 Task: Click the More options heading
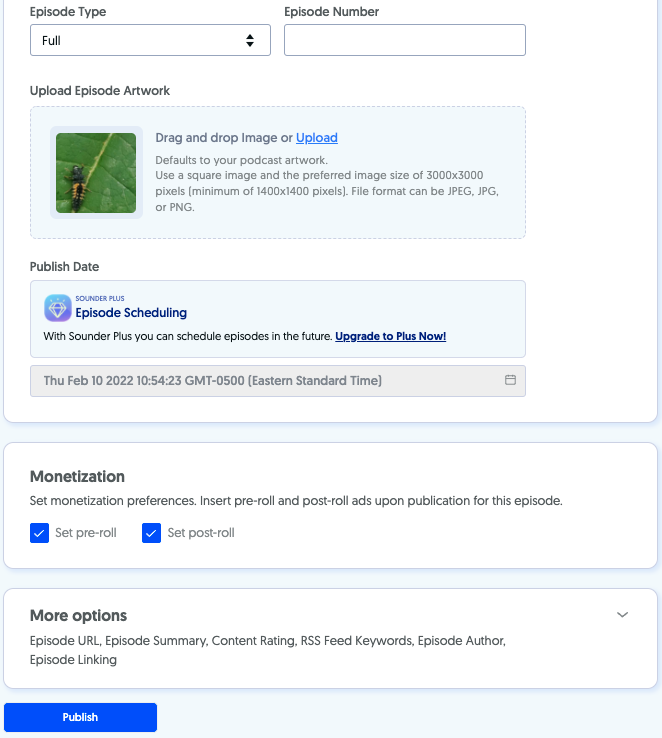[x=78, y=616]
